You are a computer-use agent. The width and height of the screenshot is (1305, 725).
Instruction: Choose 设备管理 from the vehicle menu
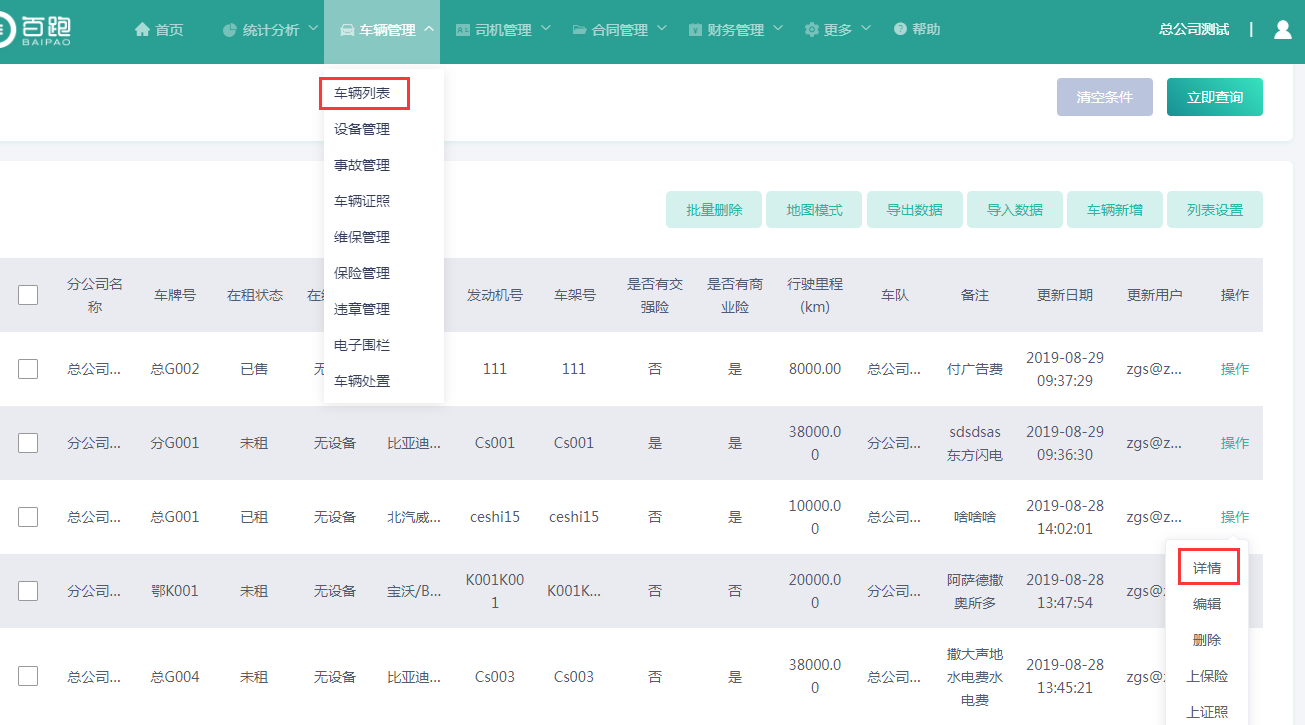tap(362, 129)
